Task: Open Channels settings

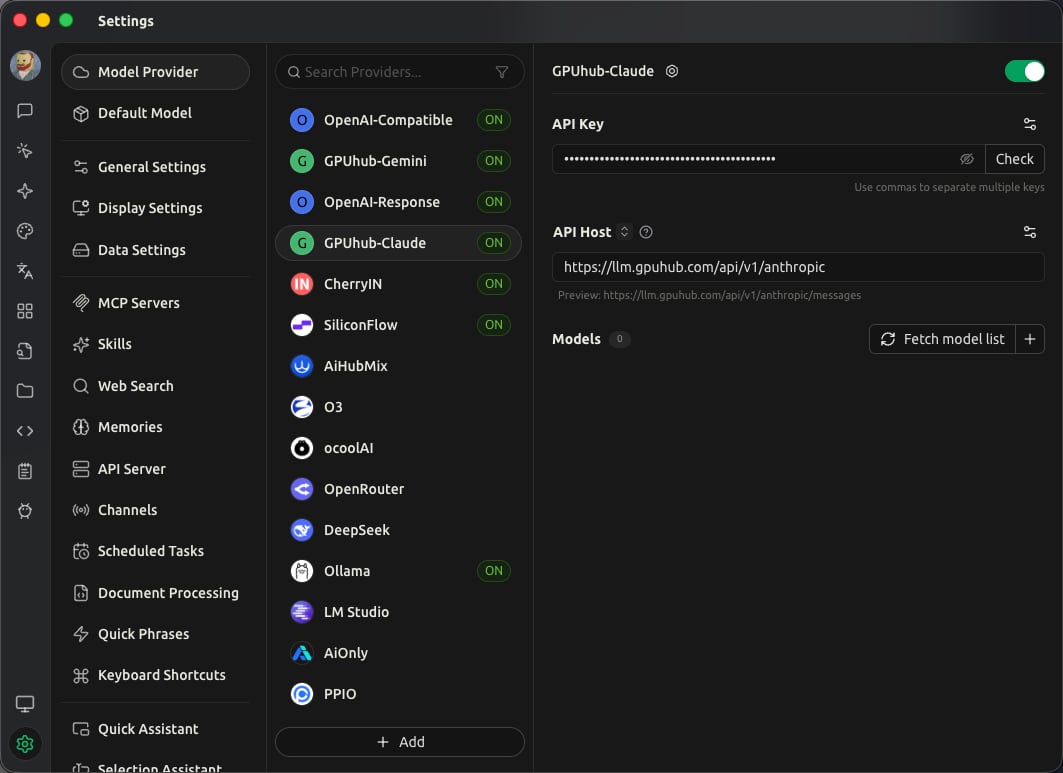Action: (x=155, y=510)
